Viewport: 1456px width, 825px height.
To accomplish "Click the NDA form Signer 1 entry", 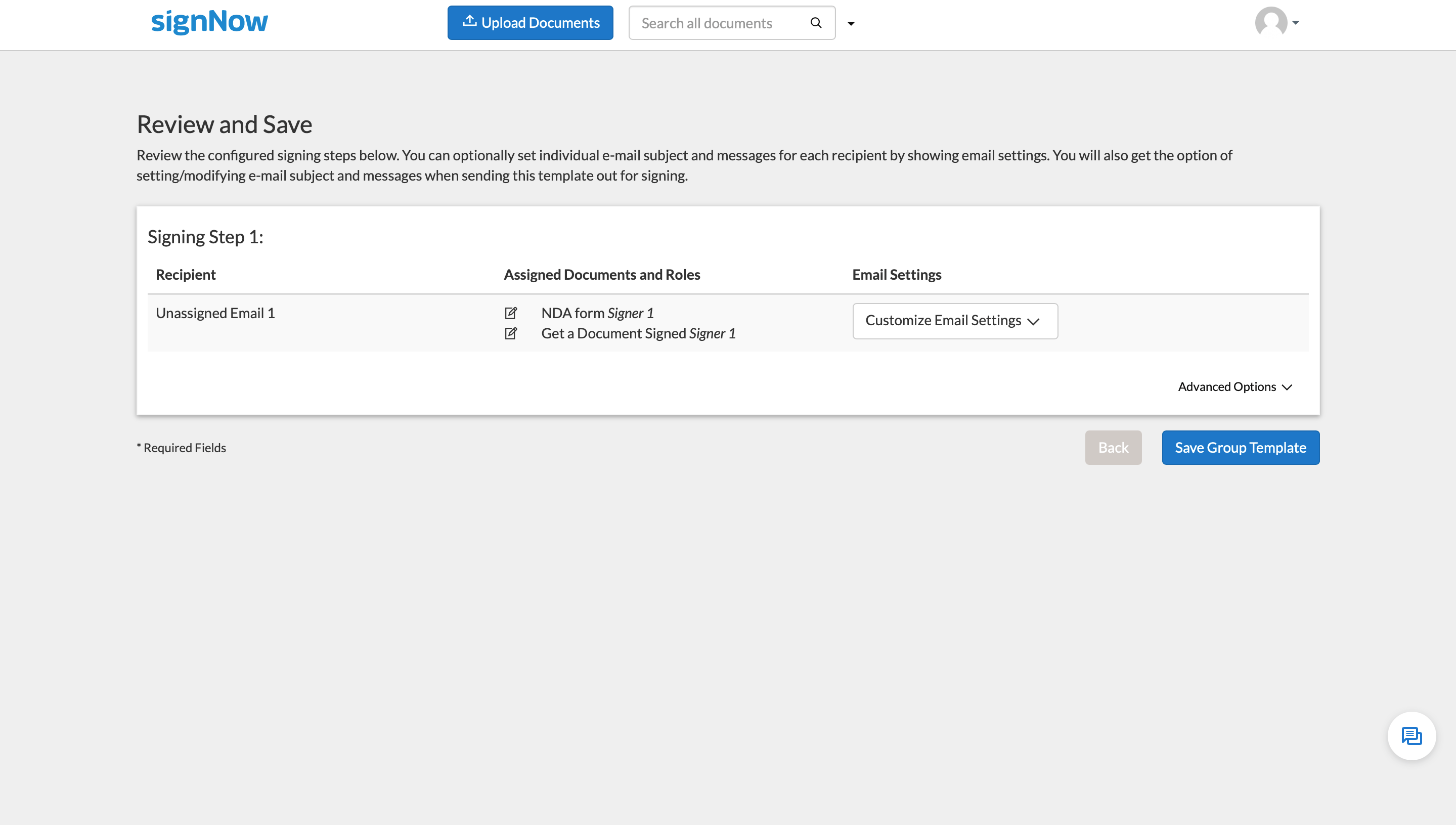I will click(597, 313).
